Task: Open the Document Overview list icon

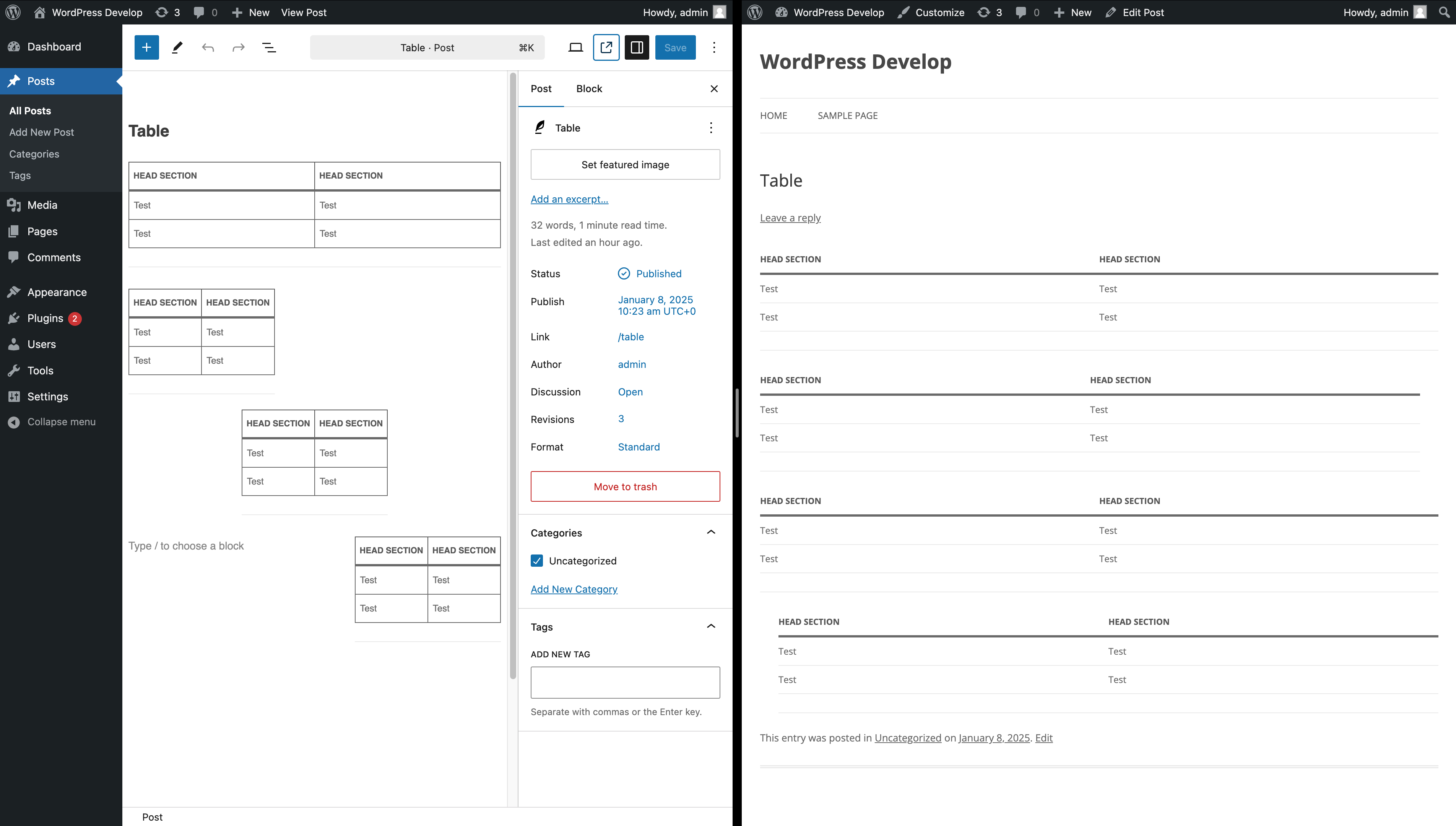Action: pyautogui.click(x=269, y=48)
